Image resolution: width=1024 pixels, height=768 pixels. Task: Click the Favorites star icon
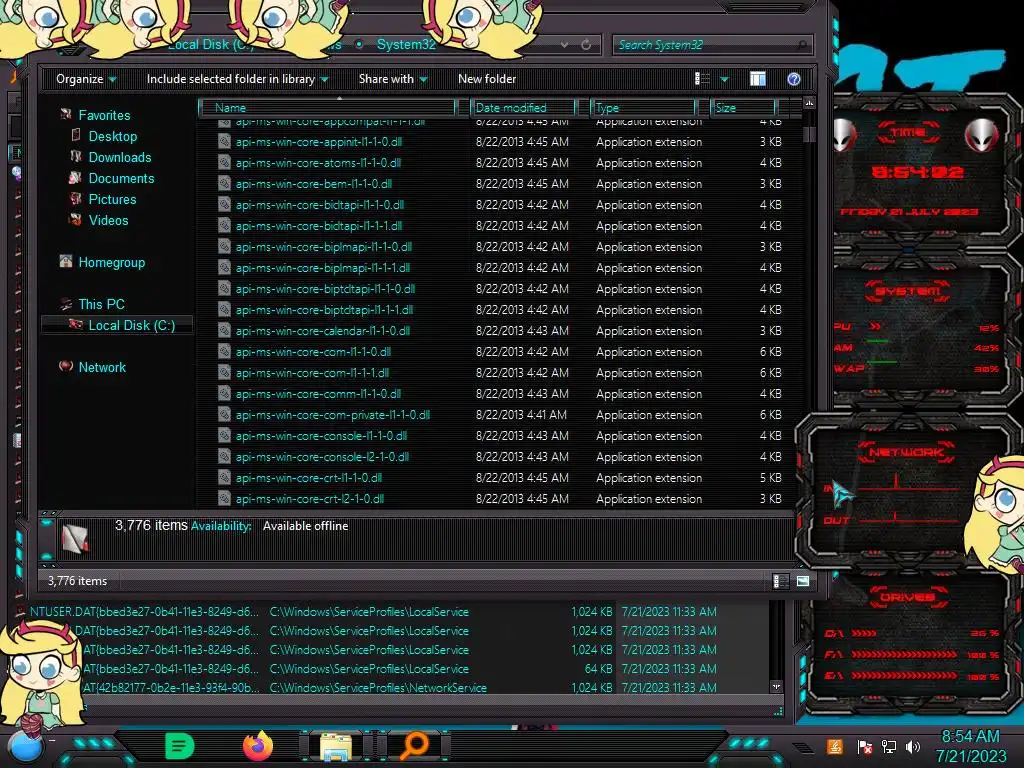click(x=66, y=114)
